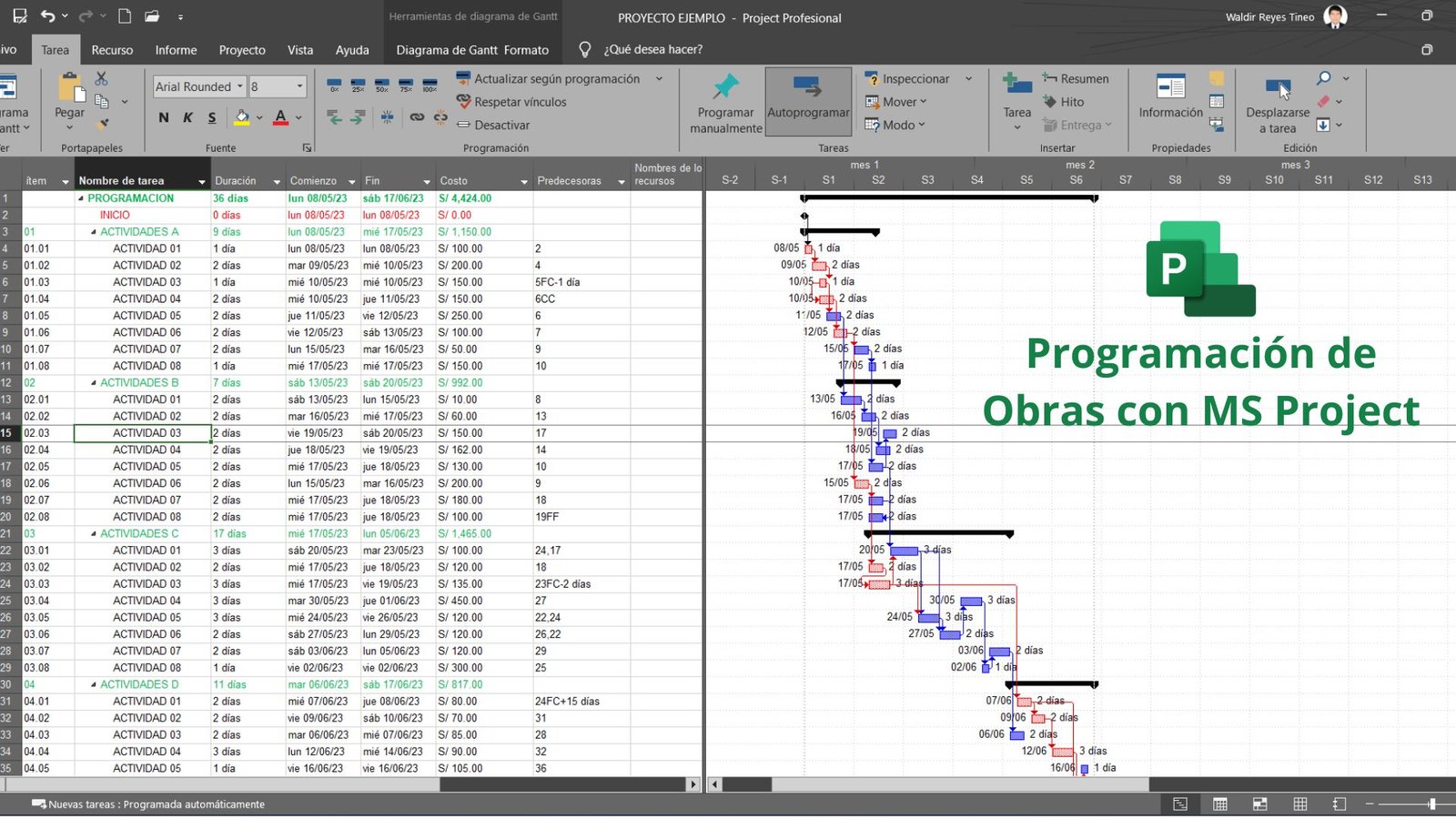The image size is (1456, 819).
Task: Switch to Gantt Chart view in status bar
Action: pyautogui.click(x=1179, y=804)
